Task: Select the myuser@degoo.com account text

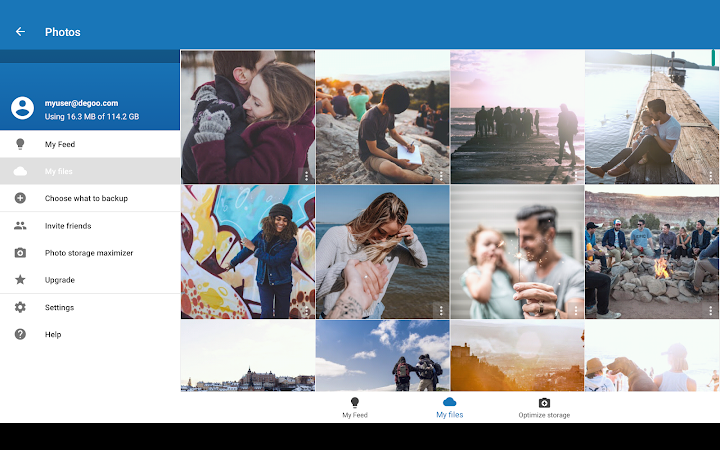Action: [81, 103]
